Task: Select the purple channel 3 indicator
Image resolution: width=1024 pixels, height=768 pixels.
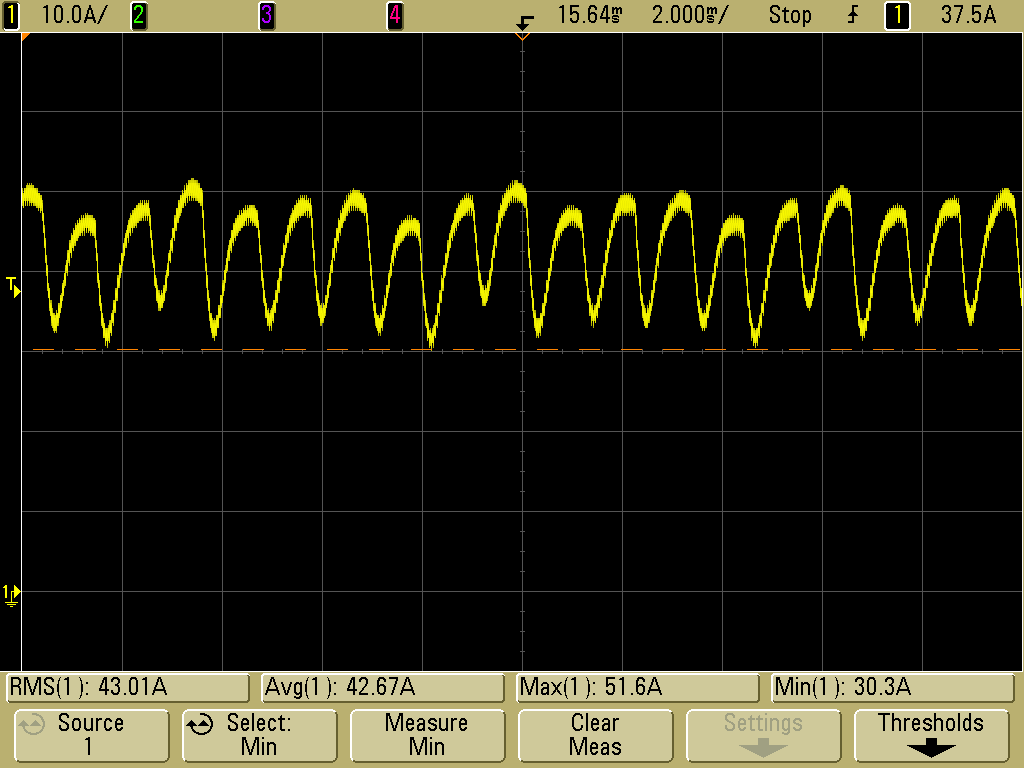Action: 266,15
